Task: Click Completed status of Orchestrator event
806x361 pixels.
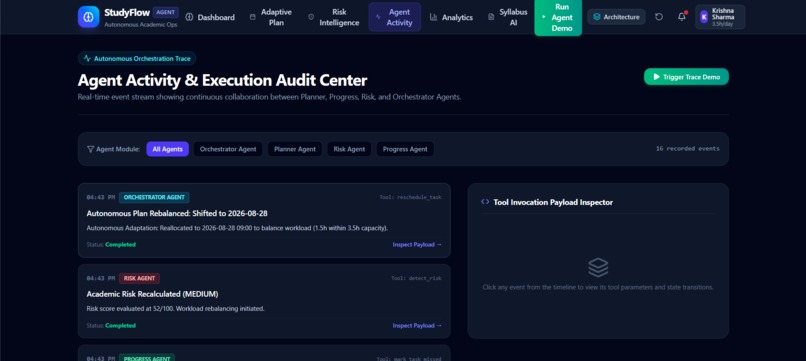Action: point(120,245)
